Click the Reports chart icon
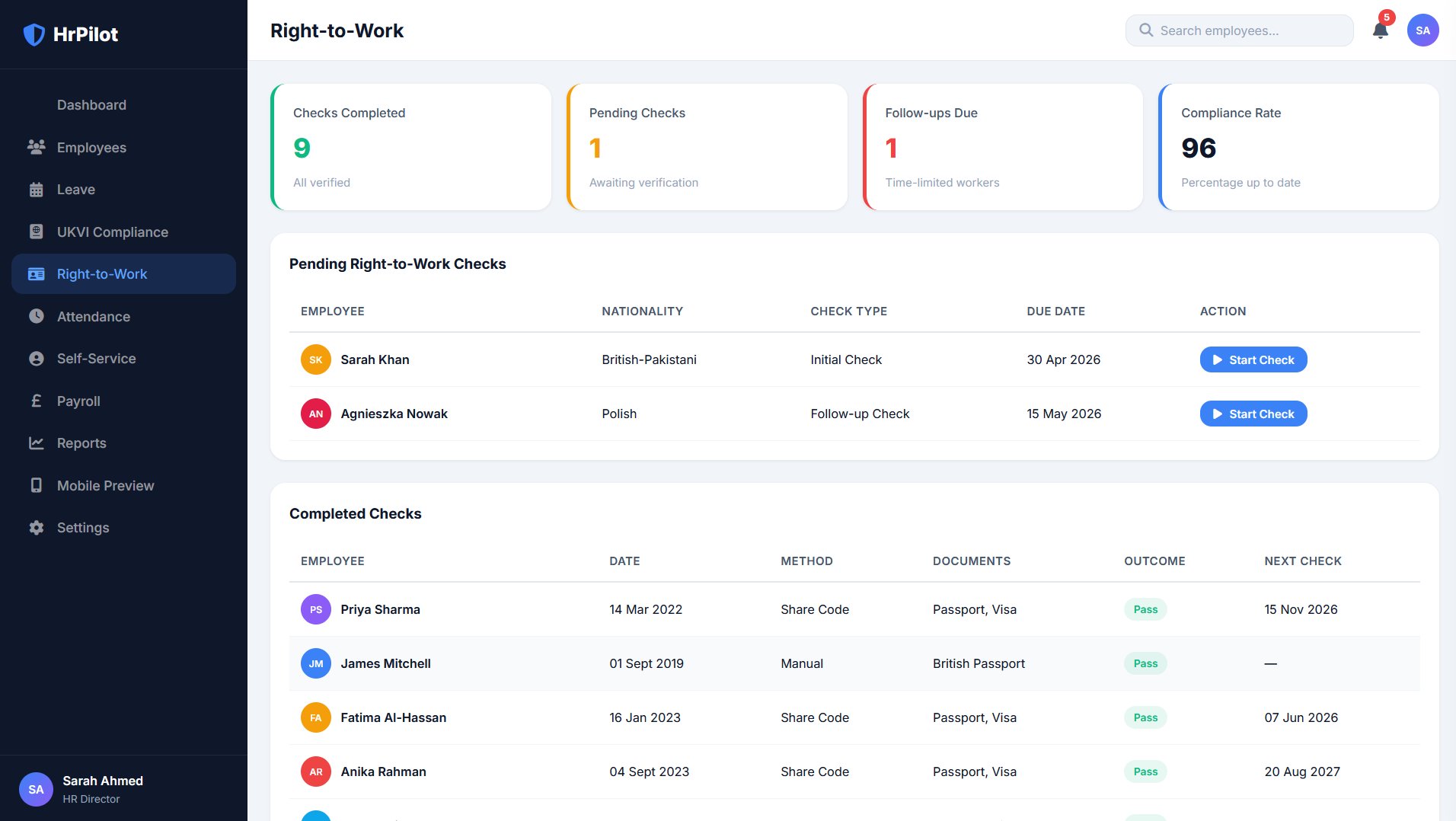The width and height of the screenshot is (1456, 821). pos(36,443)
